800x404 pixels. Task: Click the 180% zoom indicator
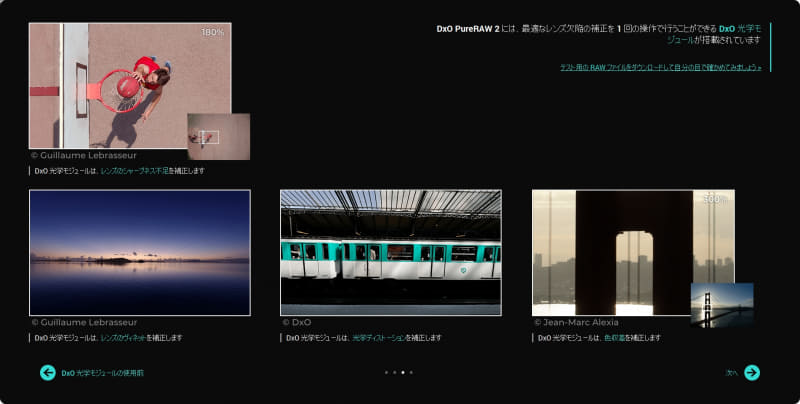pos(212,32)
